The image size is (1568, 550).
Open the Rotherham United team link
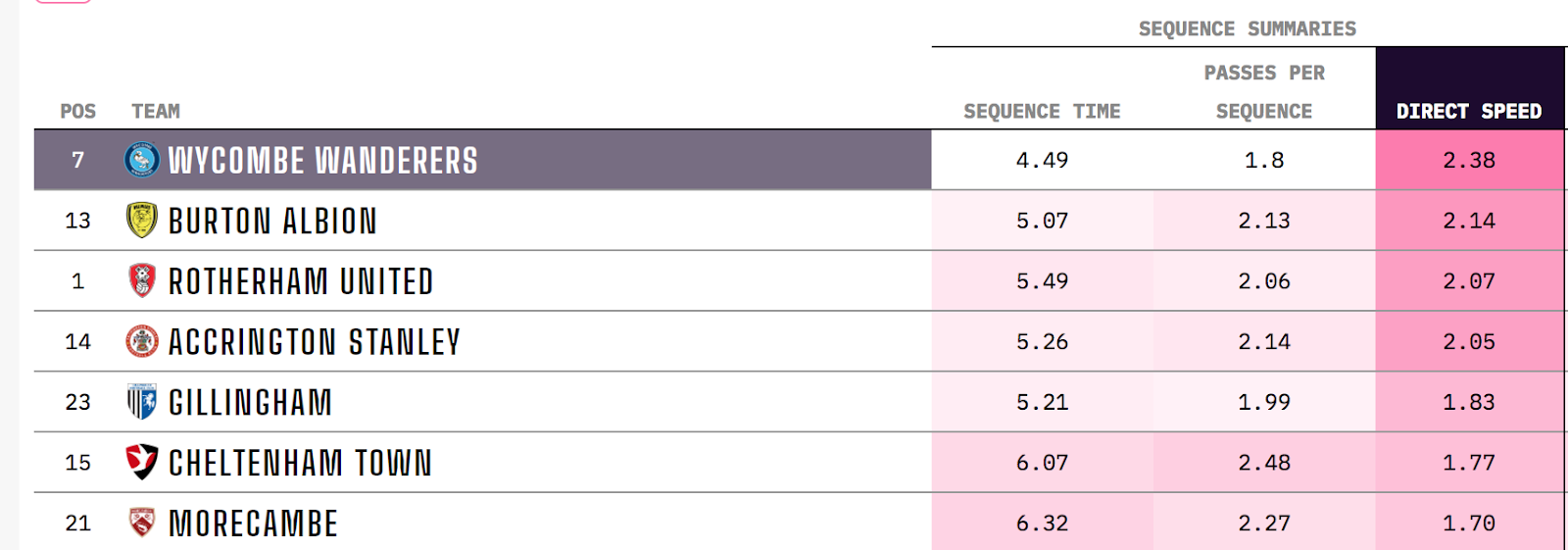tap(301, 282)
